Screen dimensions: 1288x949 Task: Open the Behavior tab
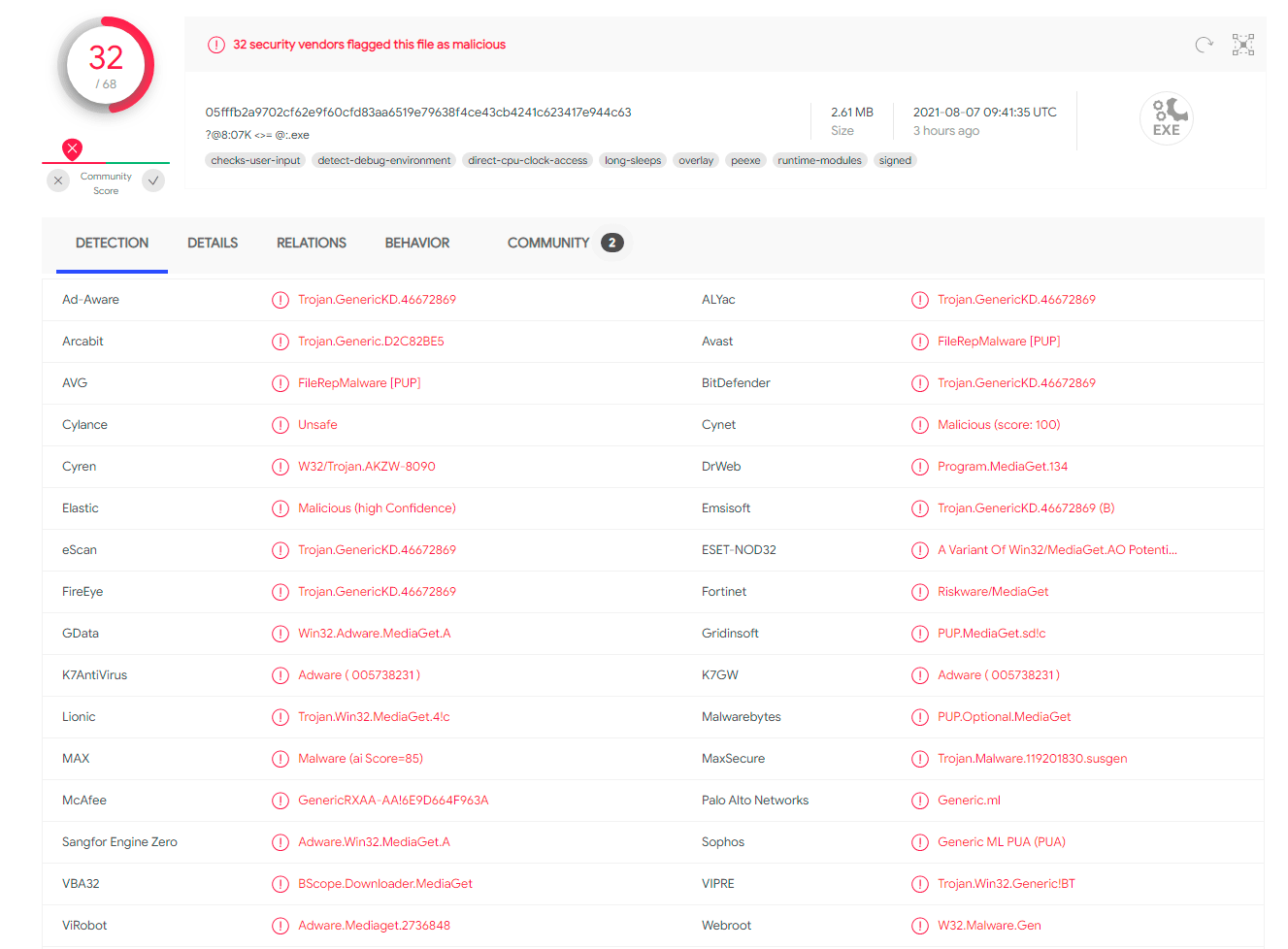tap(417, 244)
